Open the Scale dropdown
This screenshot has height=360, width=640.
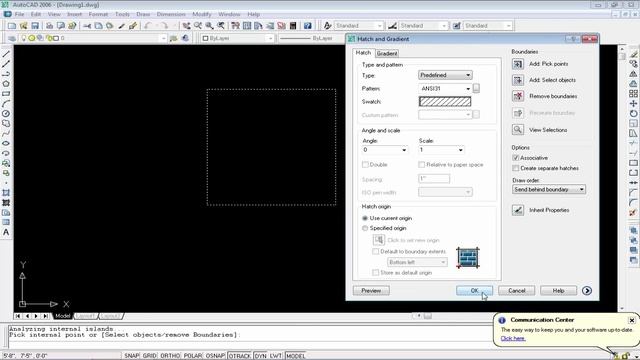pyautogui.click(x=441, y=150)
